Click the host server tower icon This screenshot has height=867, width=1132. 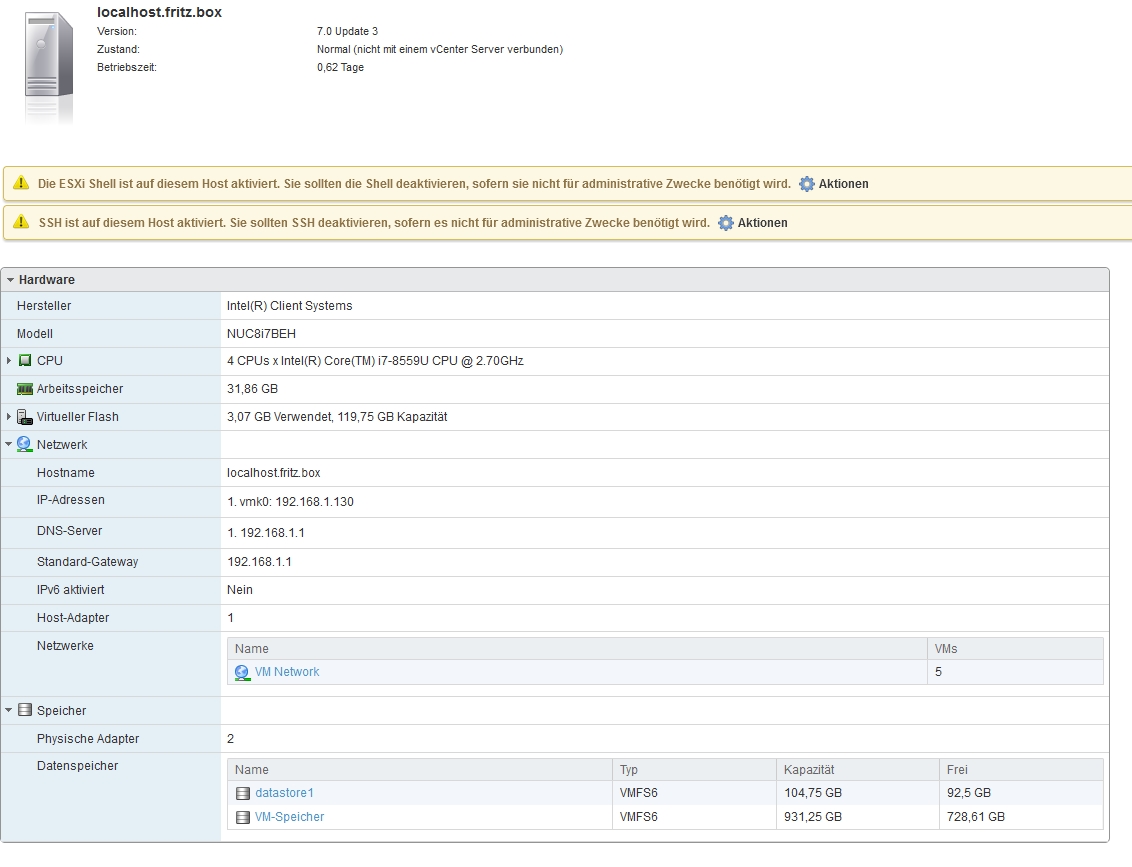tap(49, 66)
